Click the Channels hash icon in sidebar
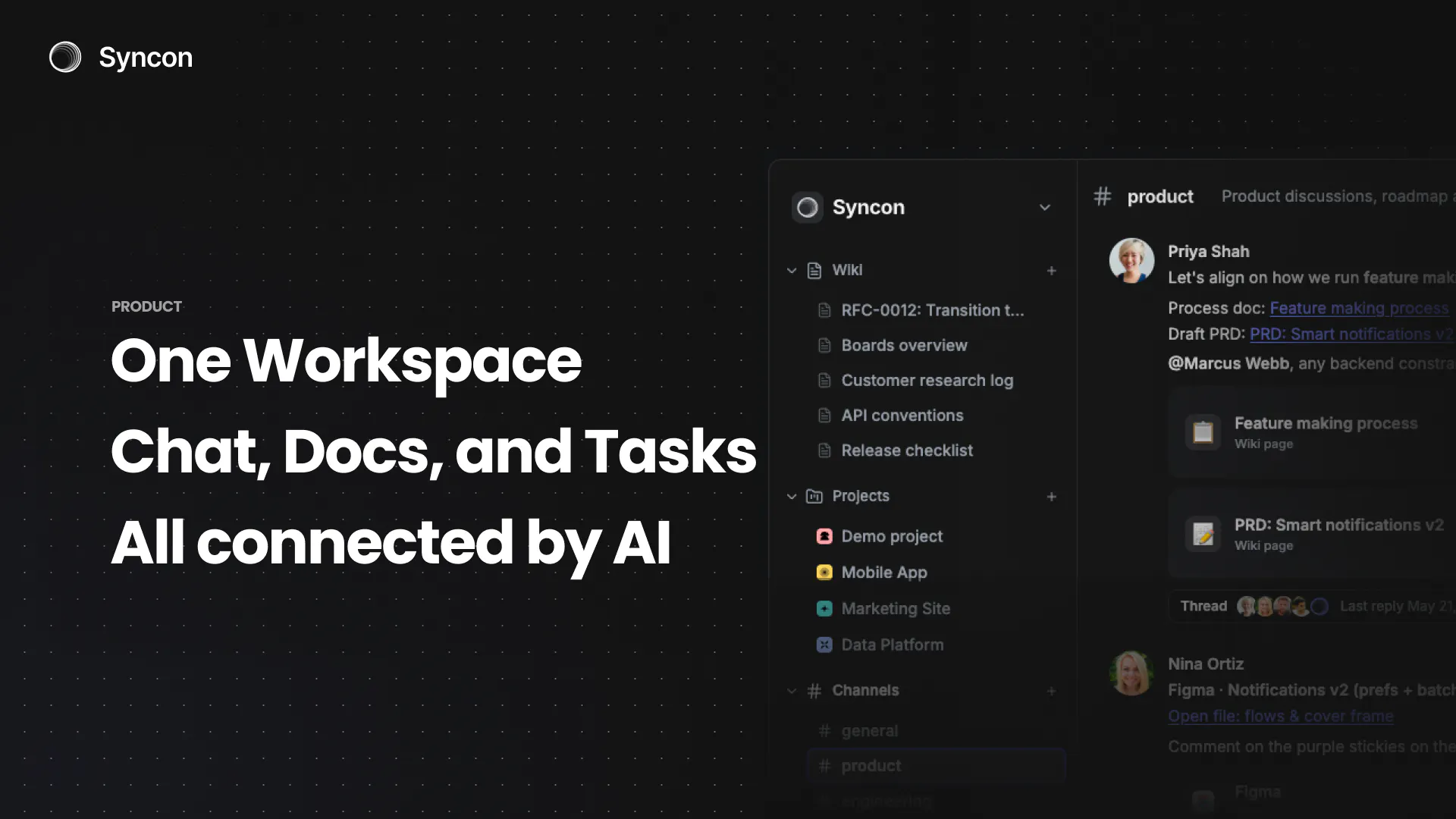Image resolution: width=1456 pixels, height=819 pixels. point(814,691)
